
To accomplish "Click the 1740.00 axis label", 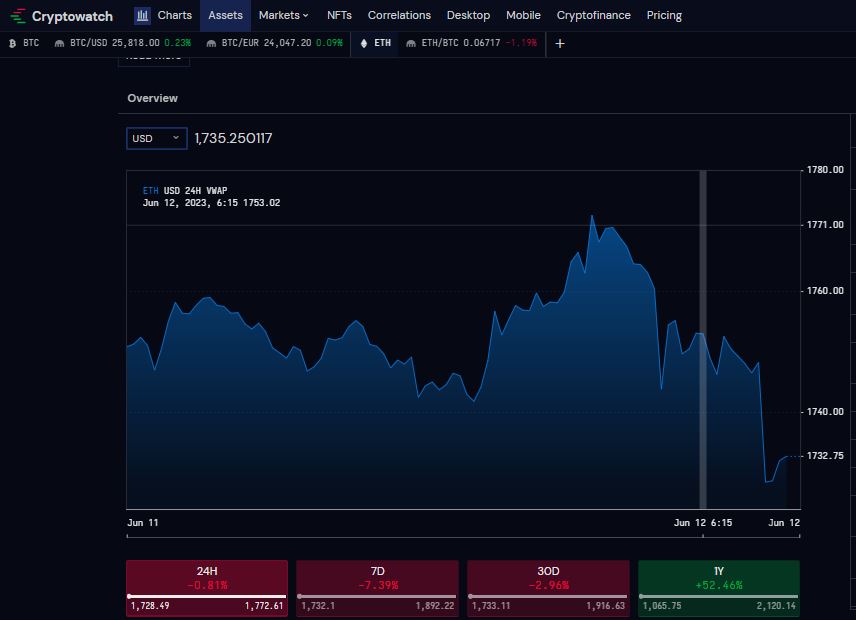I will tap(825, 412).
